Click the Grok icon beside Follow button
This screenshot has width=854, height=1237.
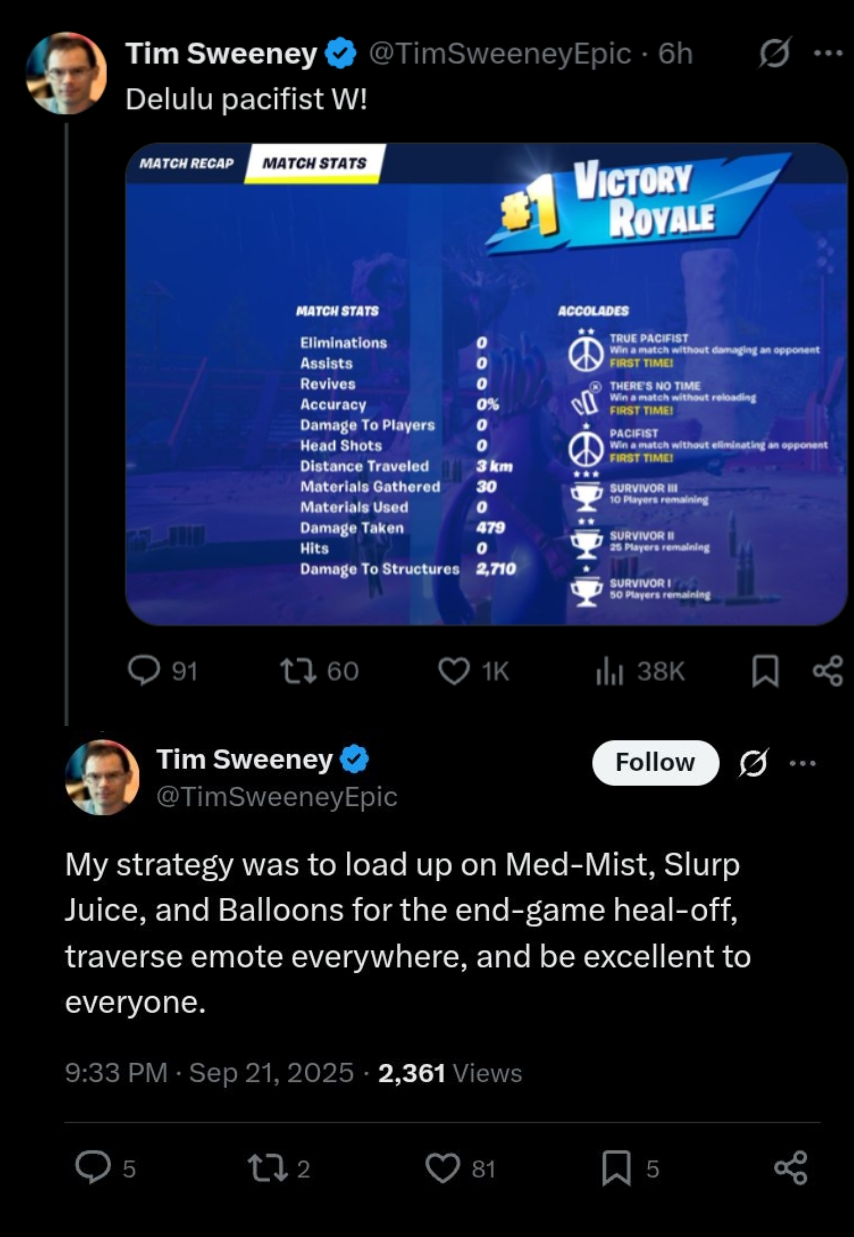(x=753, y=763)
